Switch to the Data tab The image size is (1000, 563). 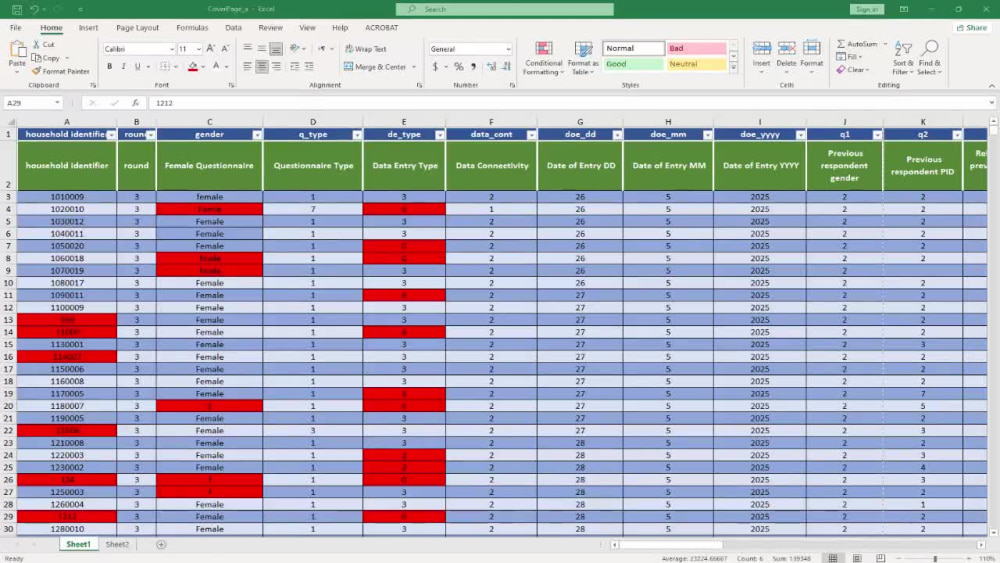tap(233, 28)
